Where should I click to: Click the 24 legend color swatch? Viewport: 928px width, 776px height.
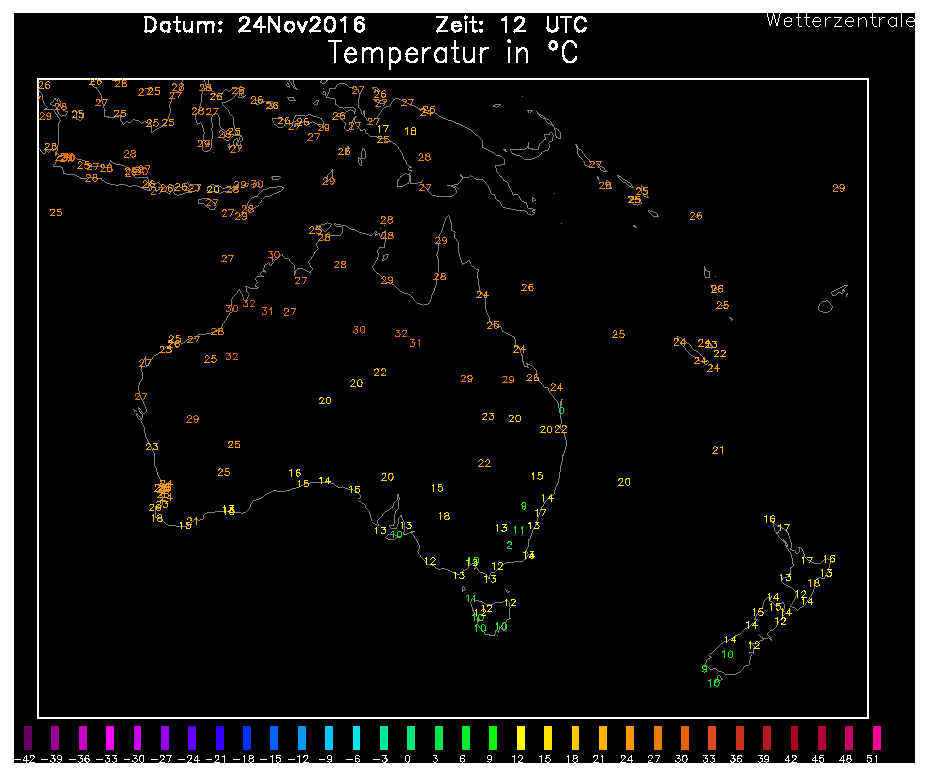630,737
